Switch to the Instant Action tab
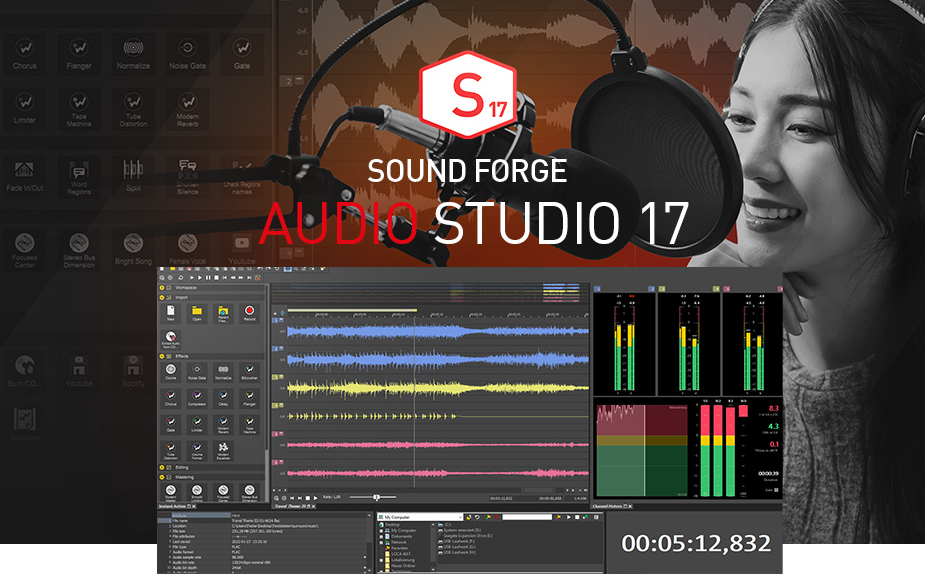The width and height of the screenshot is (925, 574). point(172,506)
